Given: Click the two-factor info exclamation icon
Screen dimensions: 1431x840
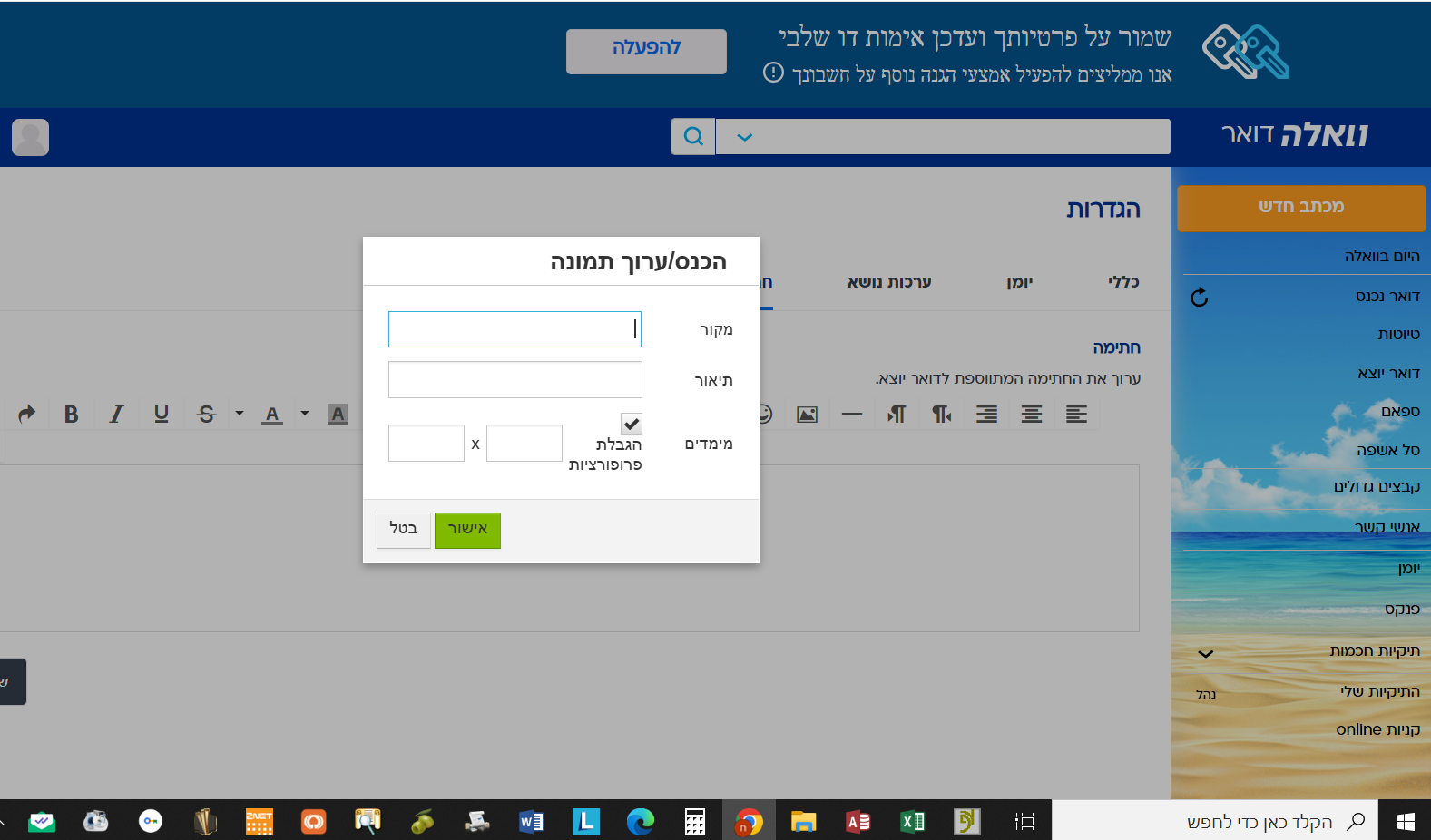Looking at the screenshot, I should (773, 73).
